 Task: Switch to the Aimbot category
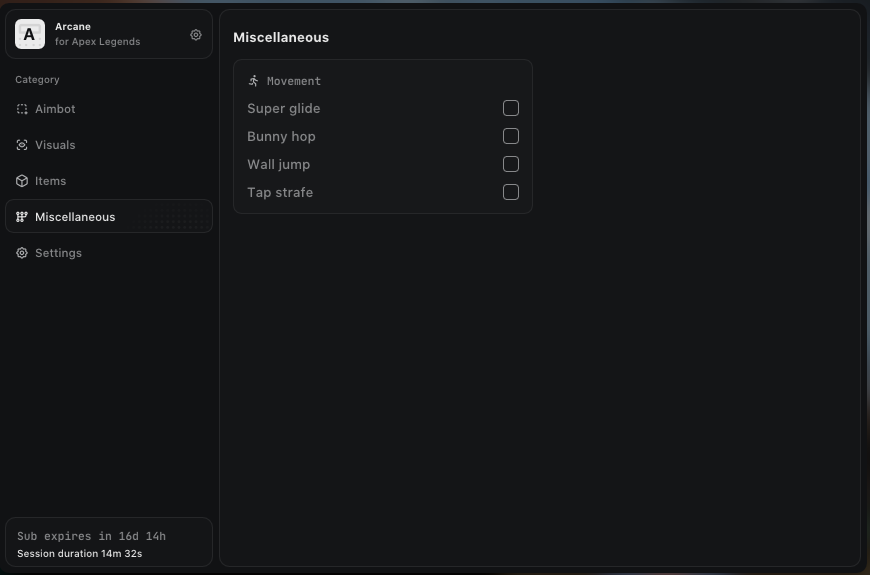point(55,109)
